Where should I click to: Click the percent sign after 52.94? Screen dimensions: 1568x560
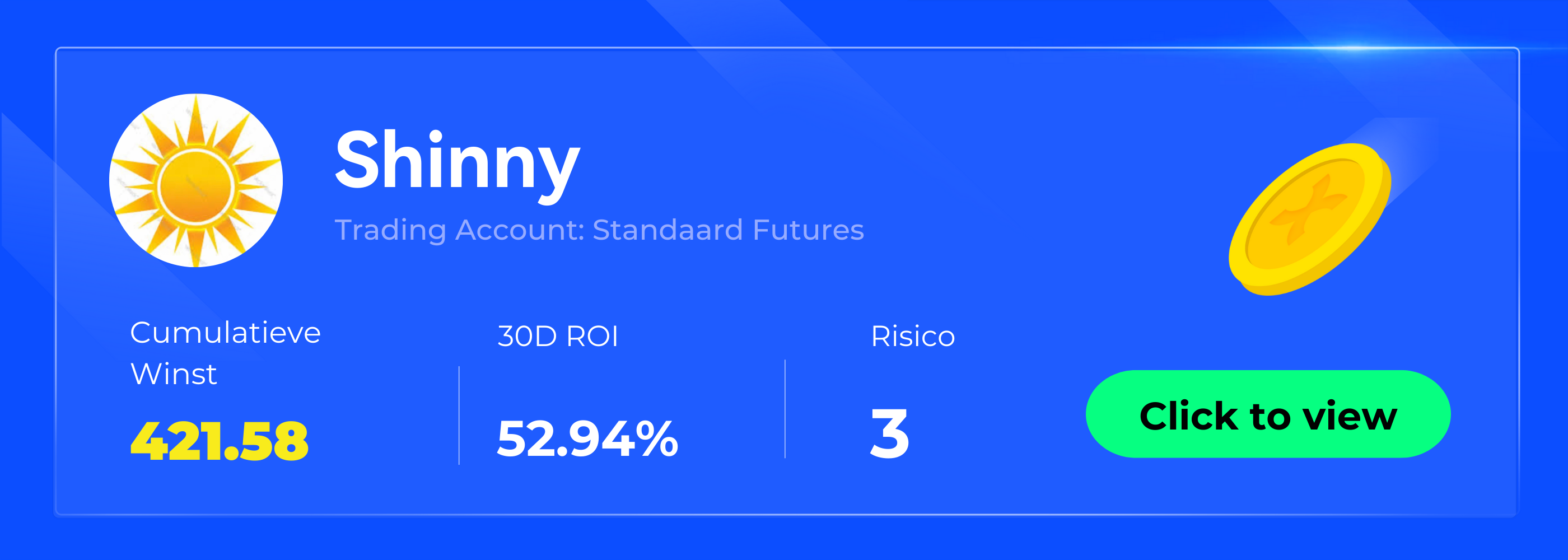click(x=657, y=438)
